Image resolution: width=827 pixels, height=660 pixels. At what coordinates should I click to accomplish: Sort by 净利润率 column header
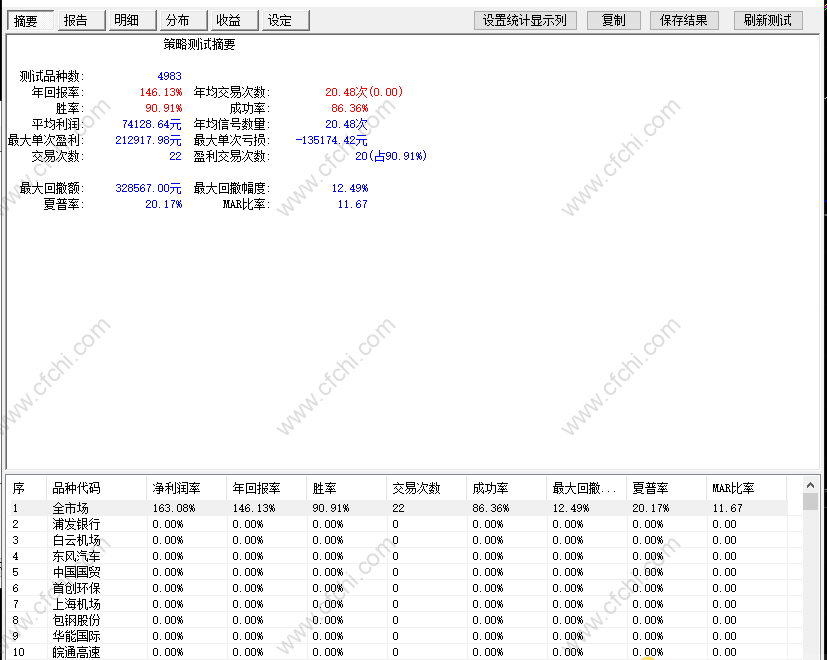(186, 489)
